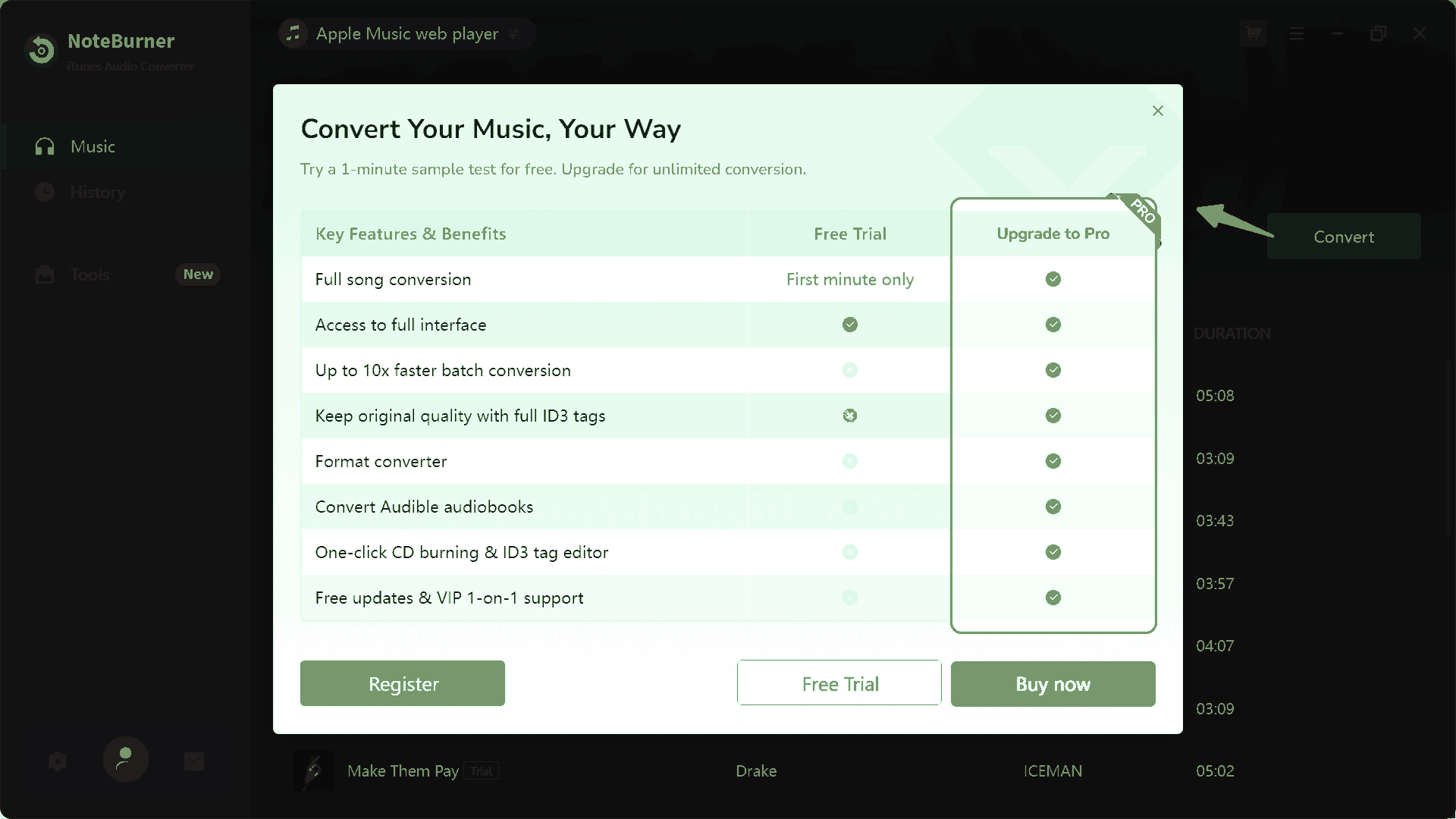Click album 'ICEMAN' in song row
This screenshot has height=819, width=1456.
[x=1053, y=771]
